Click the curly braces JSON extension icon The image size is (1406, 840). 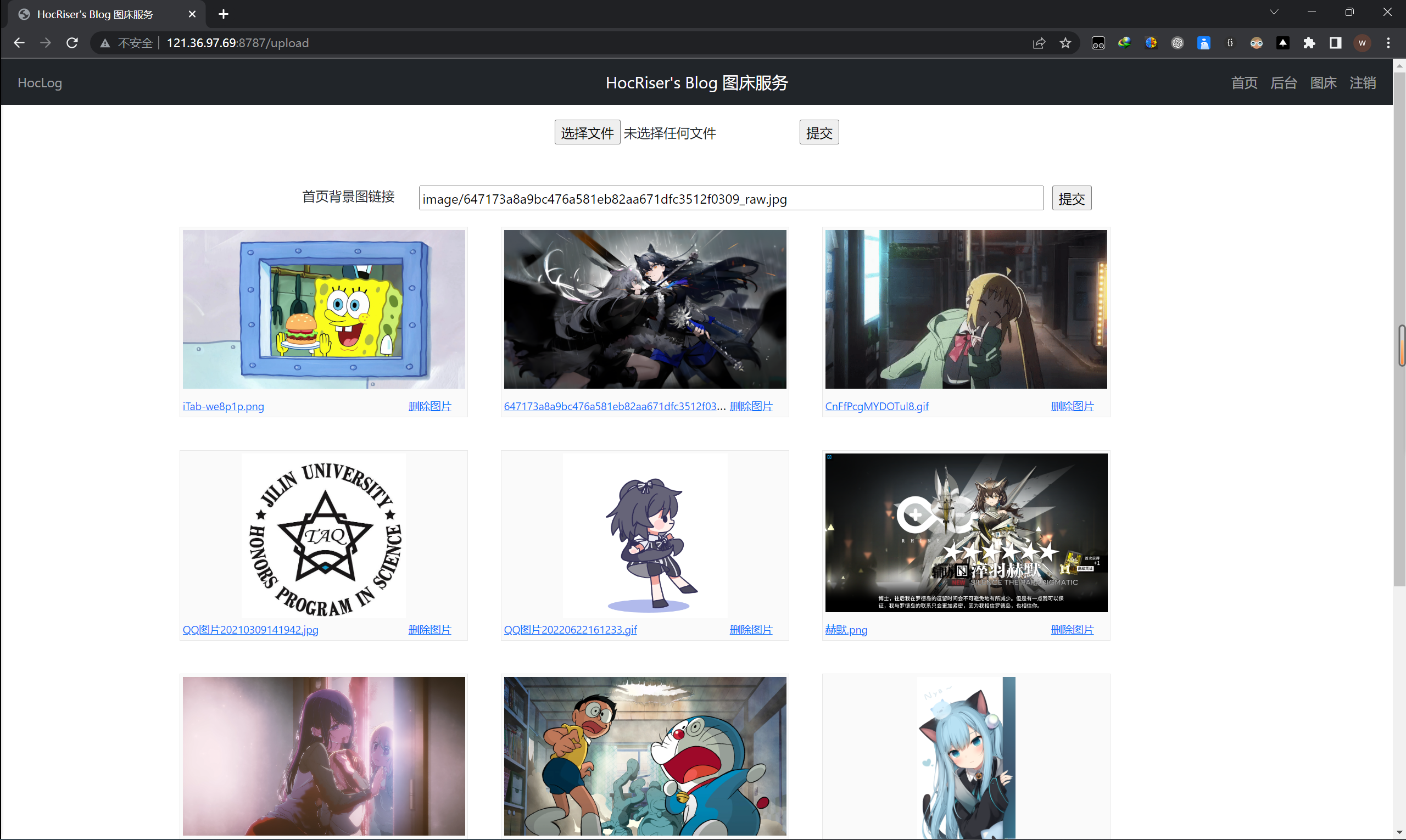click(x=1230, y=43)
